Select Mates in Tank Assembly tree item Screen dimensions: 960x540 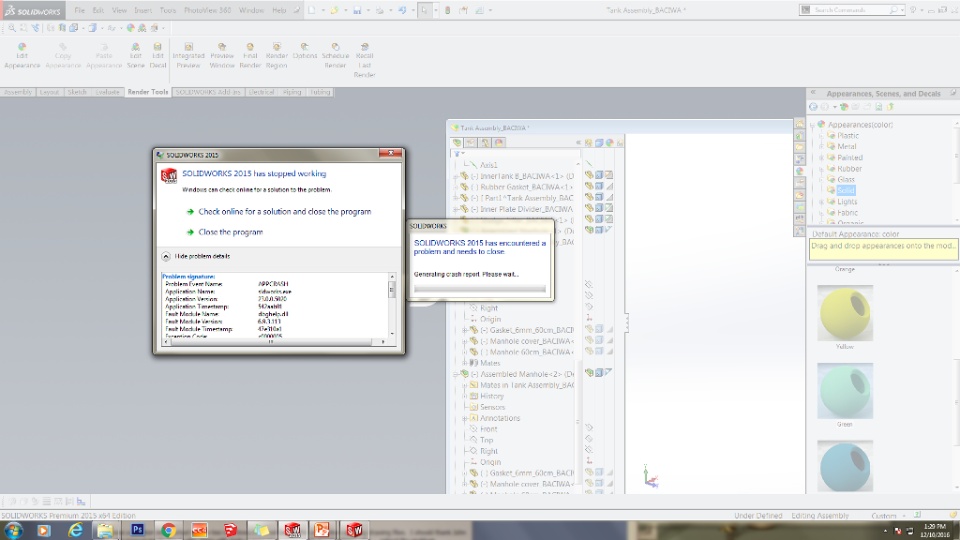[527, 385]
